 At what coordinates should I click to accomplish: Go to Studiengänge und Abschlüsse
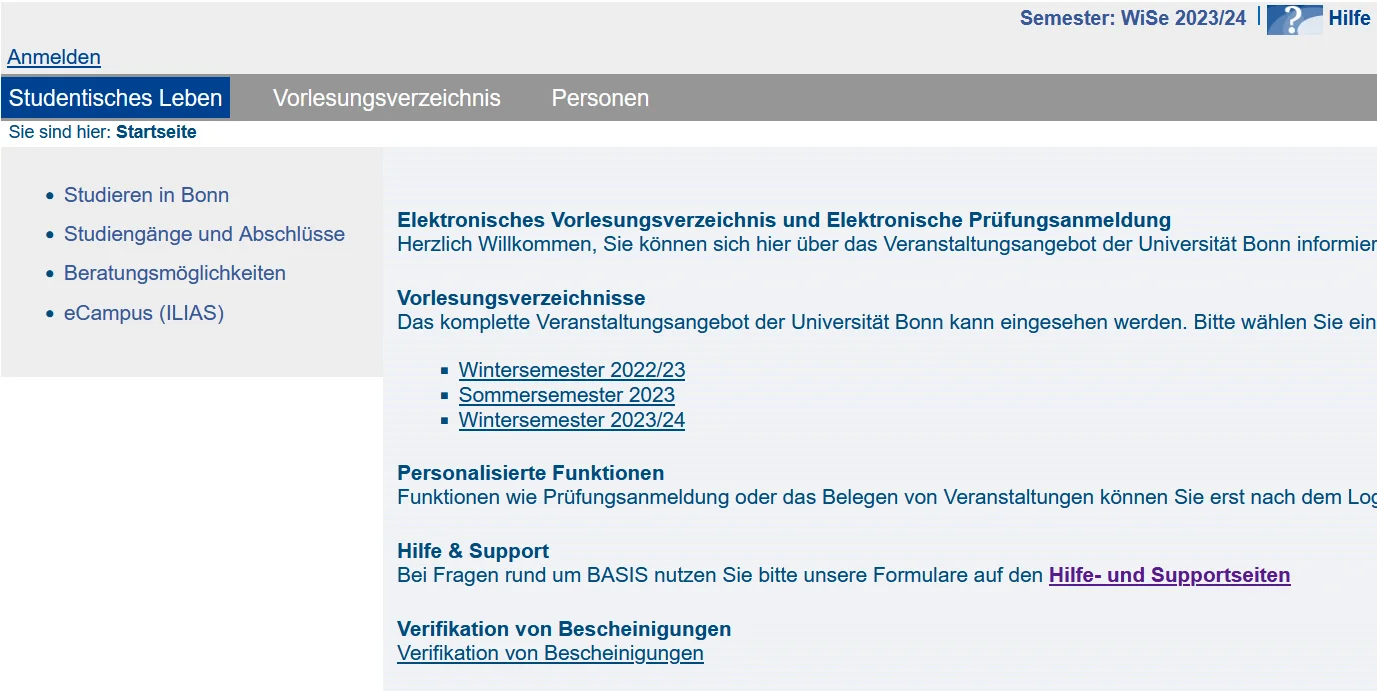tap(204, 234)
